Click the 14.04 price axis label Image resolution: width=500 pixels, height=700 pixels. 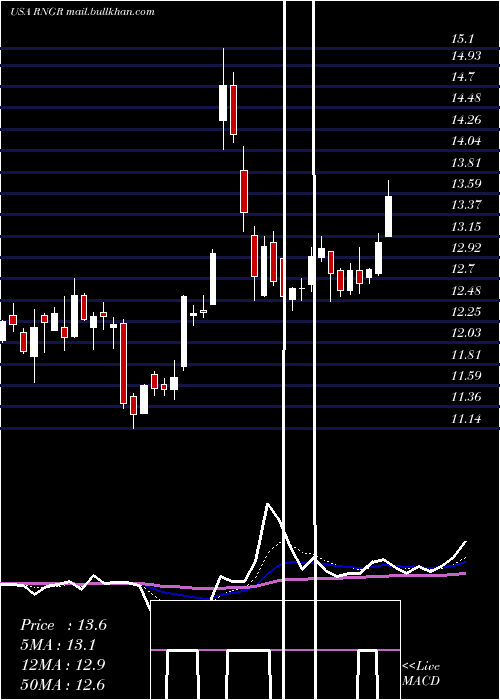[x=466, y=141]
